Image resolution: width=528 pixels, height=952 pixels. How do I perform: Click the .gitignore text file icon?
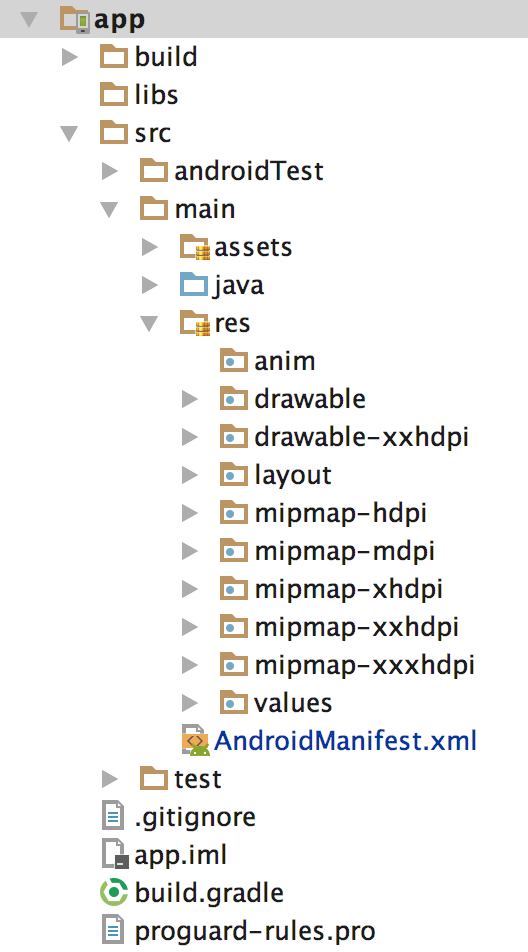pyautogui.click(x=113, y=817)
